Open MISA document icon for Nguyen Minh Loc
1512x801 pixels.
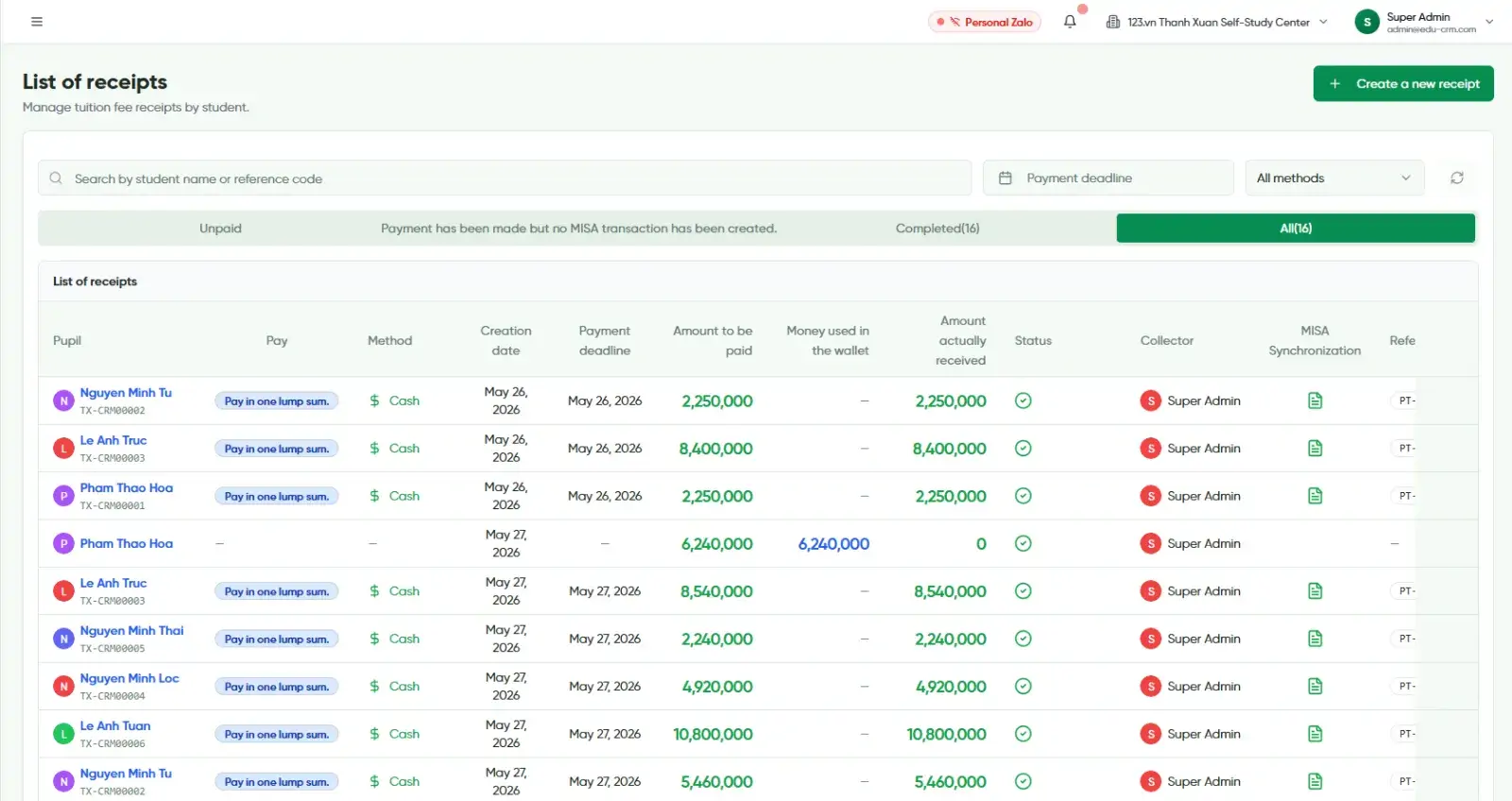[x=1314, y=686]
